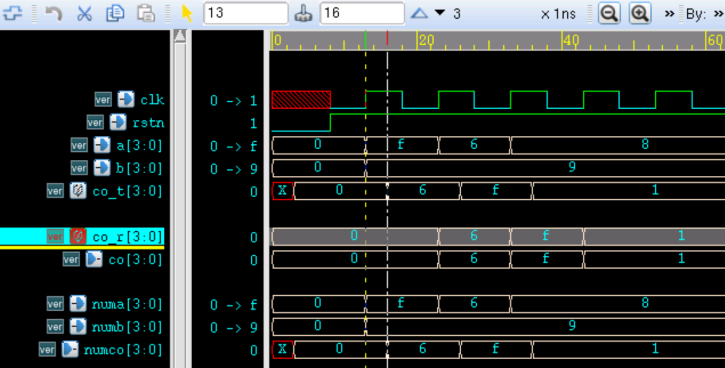The width and height of the screenshot is (725, 368).
Task: Click the yellow cursor pointer icon
Action: point(187,13)
